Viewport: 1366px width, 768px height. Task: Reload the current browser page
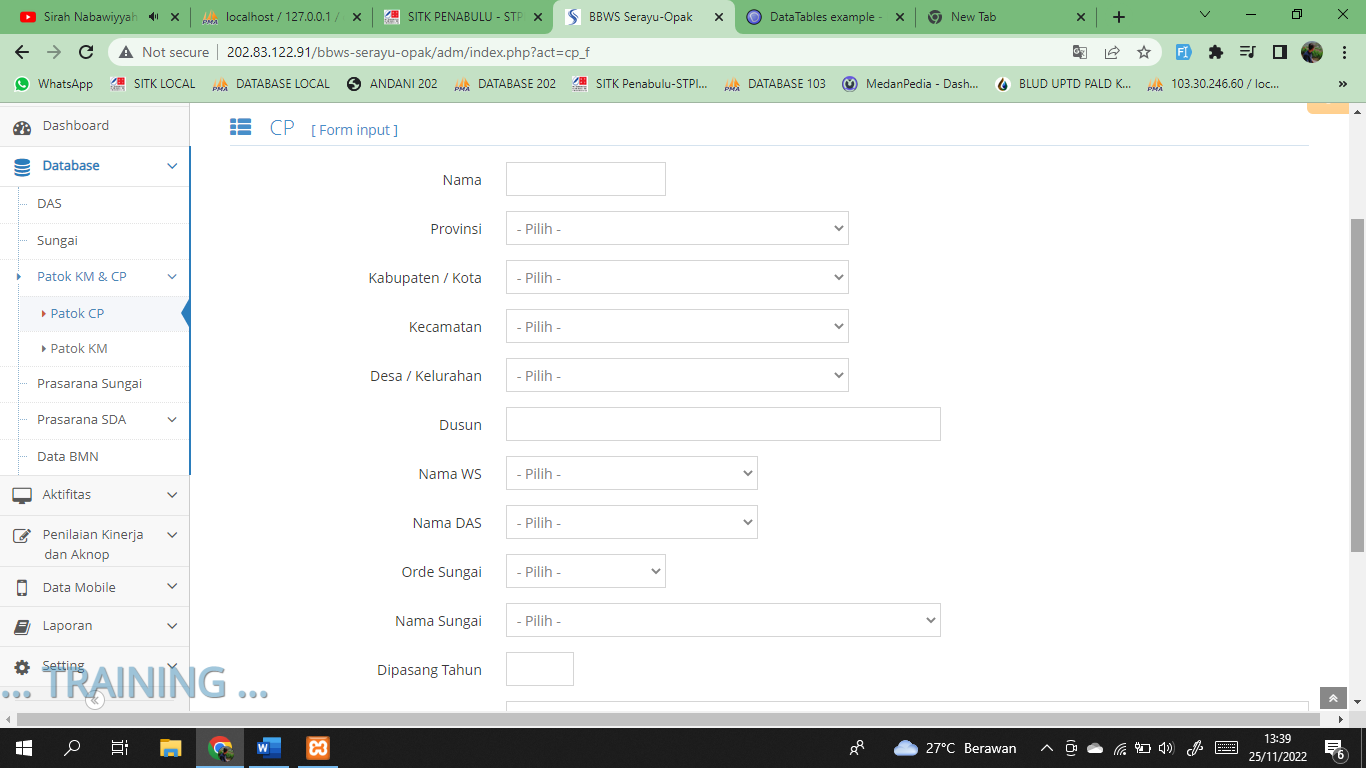pyautogui.click(x=86, y=52)
